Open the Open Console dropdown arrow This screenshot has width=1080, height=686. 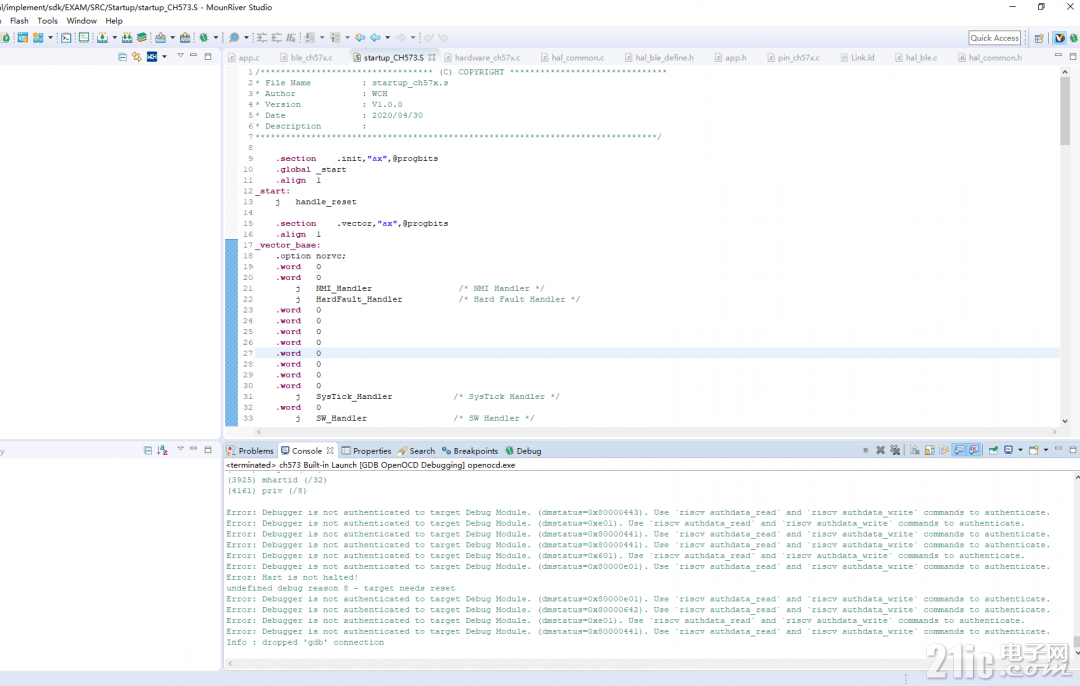click(x=1046, y=450)
